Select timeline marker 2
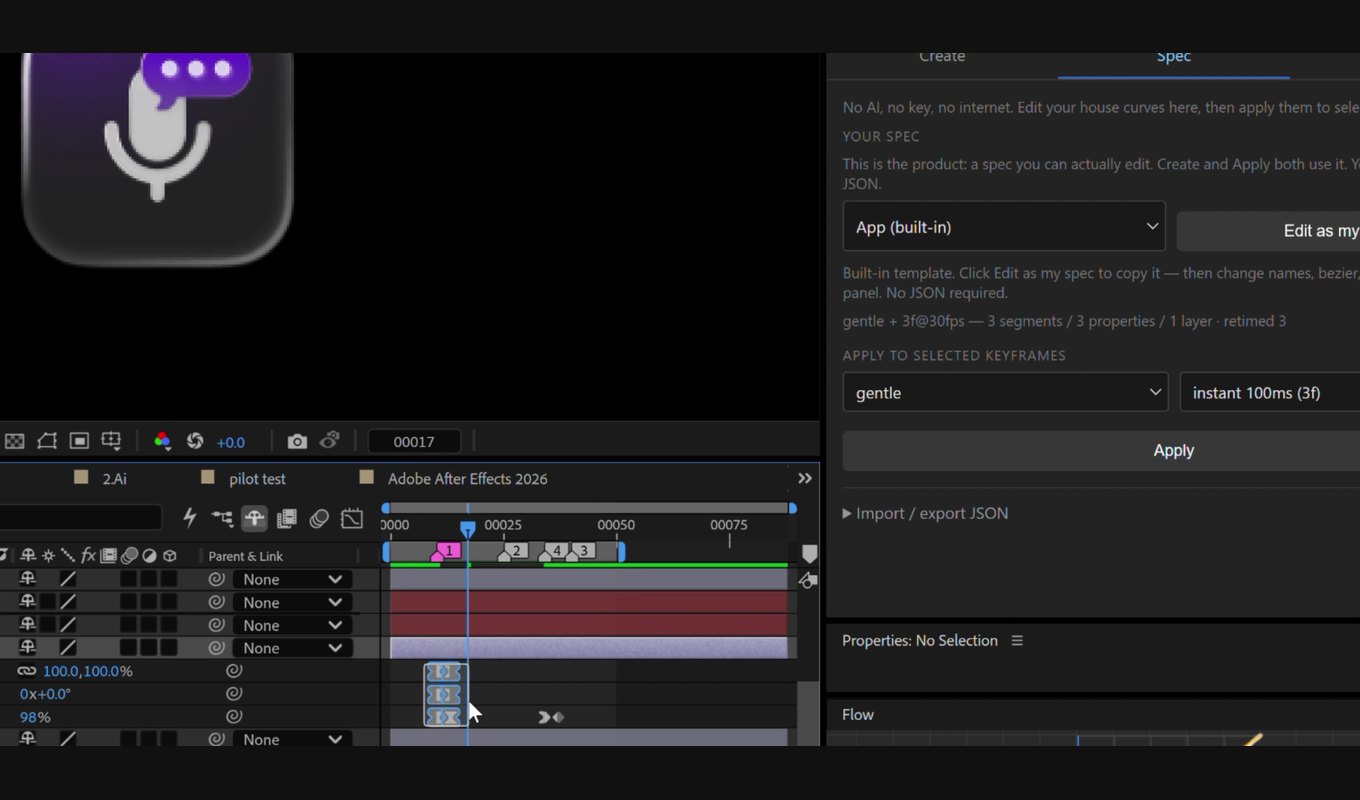This screenshot has height=800, width=1360. tap(512, 551)
